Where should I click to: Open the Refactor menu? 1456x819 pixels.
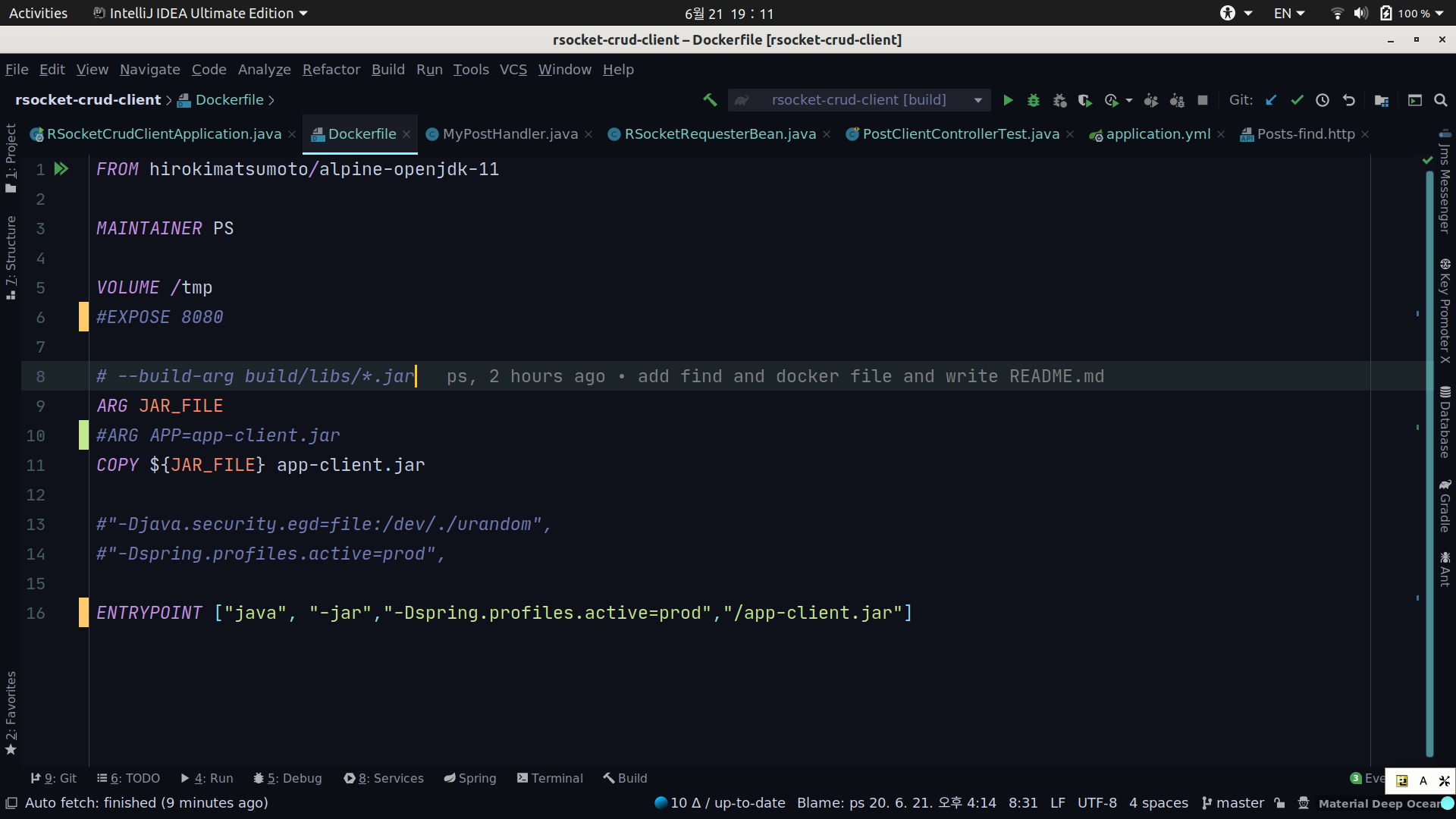coord(331,70)
